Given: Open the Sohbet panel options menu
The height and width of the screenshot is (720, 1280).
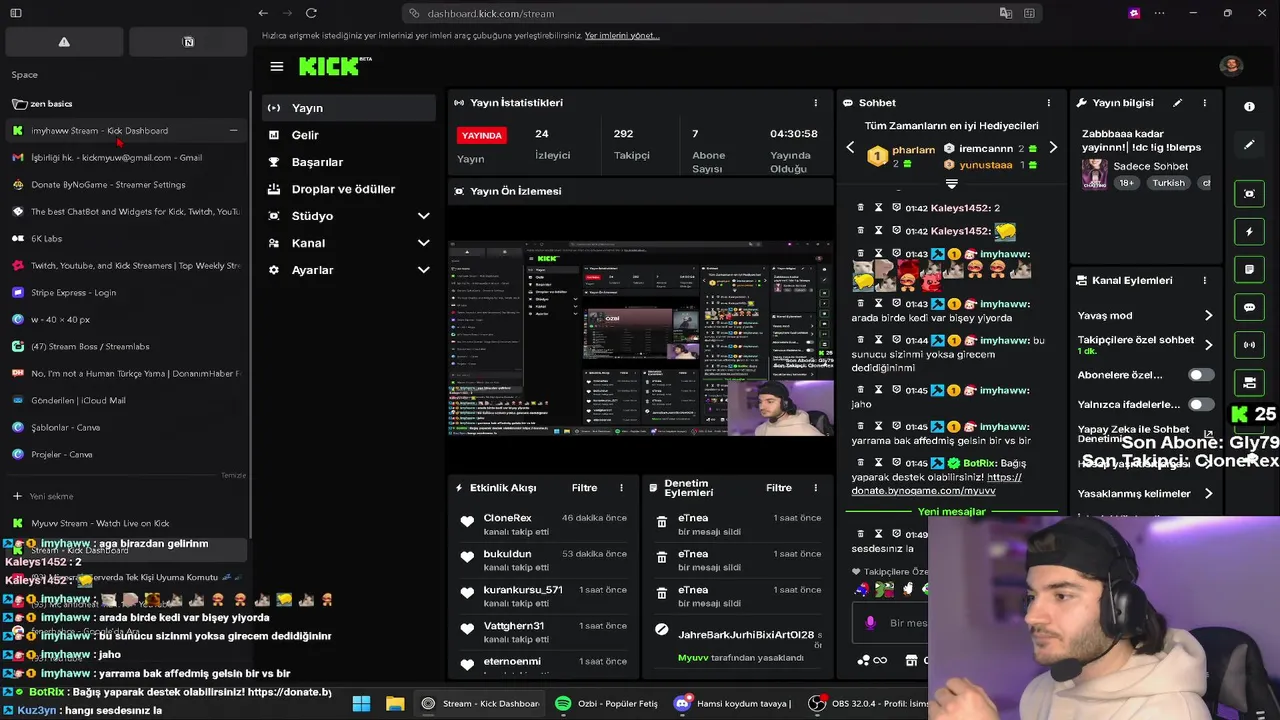Looking at the screenshot, I should [1048, 103].
